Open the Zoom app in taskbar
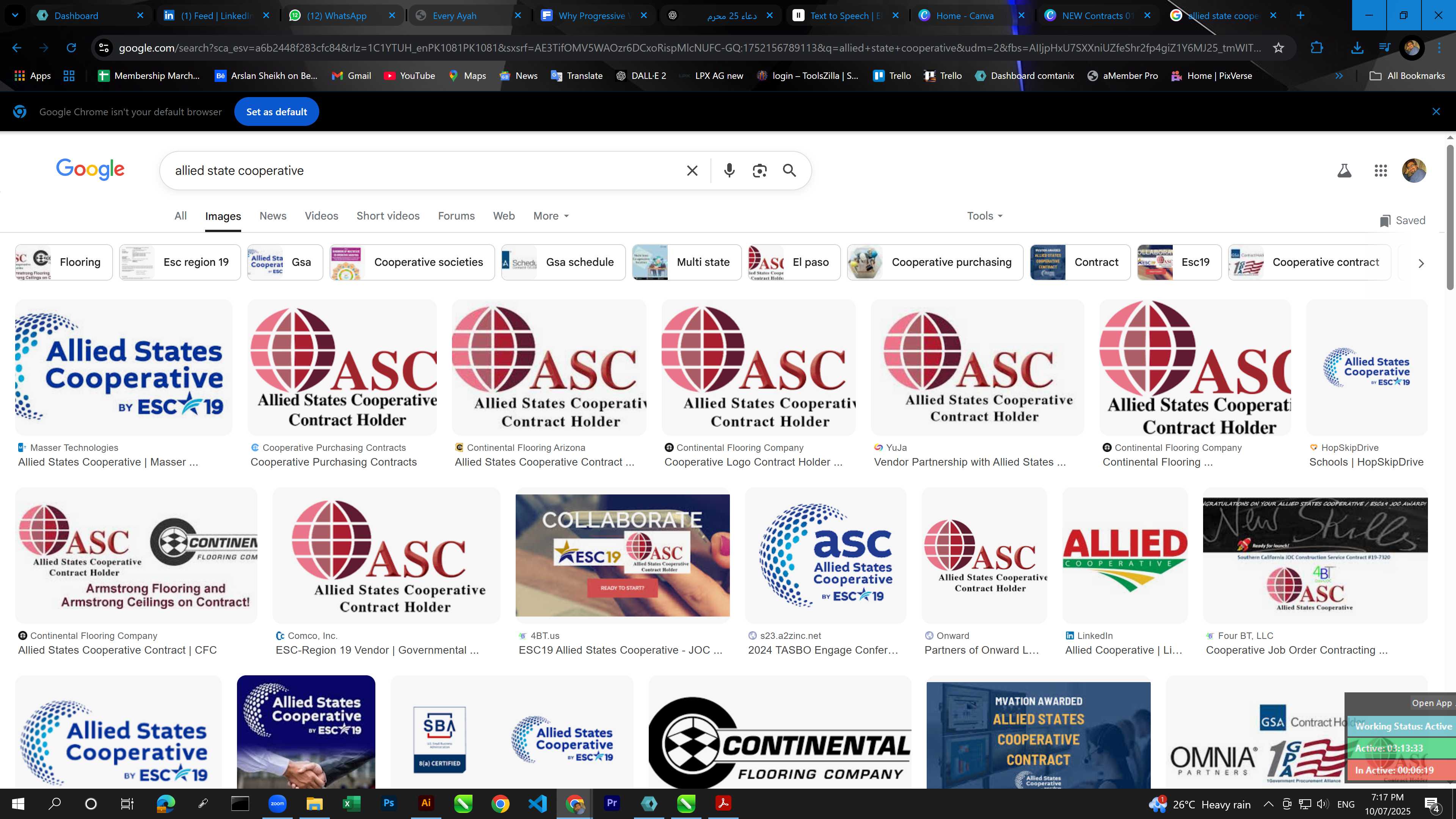1456x819 pixels. [277, 803]
